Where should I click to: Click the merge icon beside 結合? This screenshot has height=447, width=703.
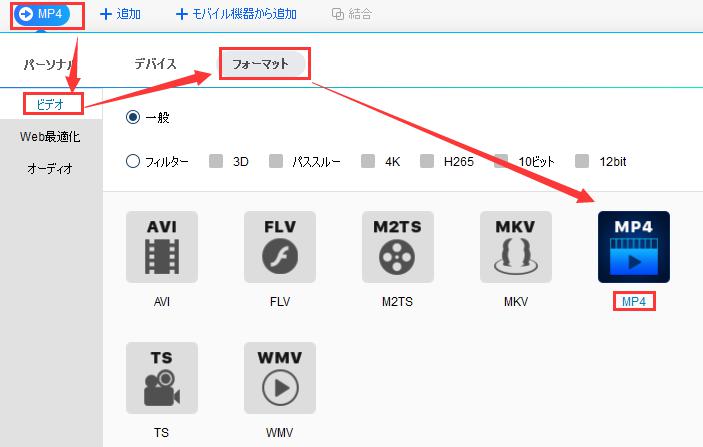tap(338, 14)
